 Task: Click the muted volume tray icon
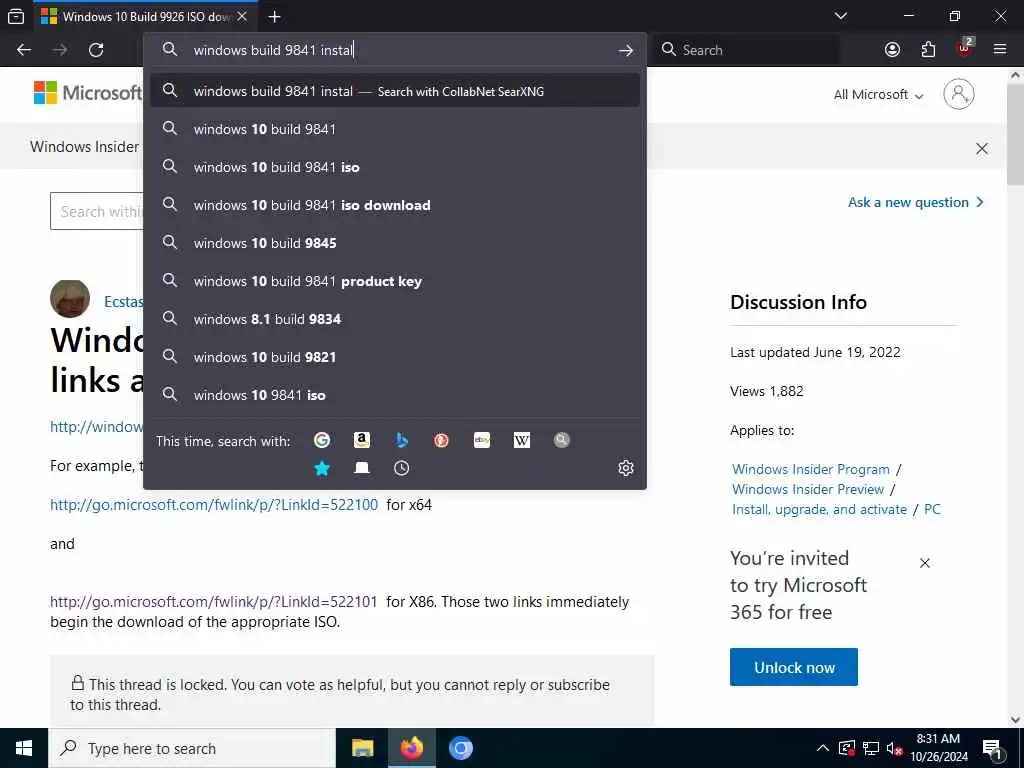894,749
